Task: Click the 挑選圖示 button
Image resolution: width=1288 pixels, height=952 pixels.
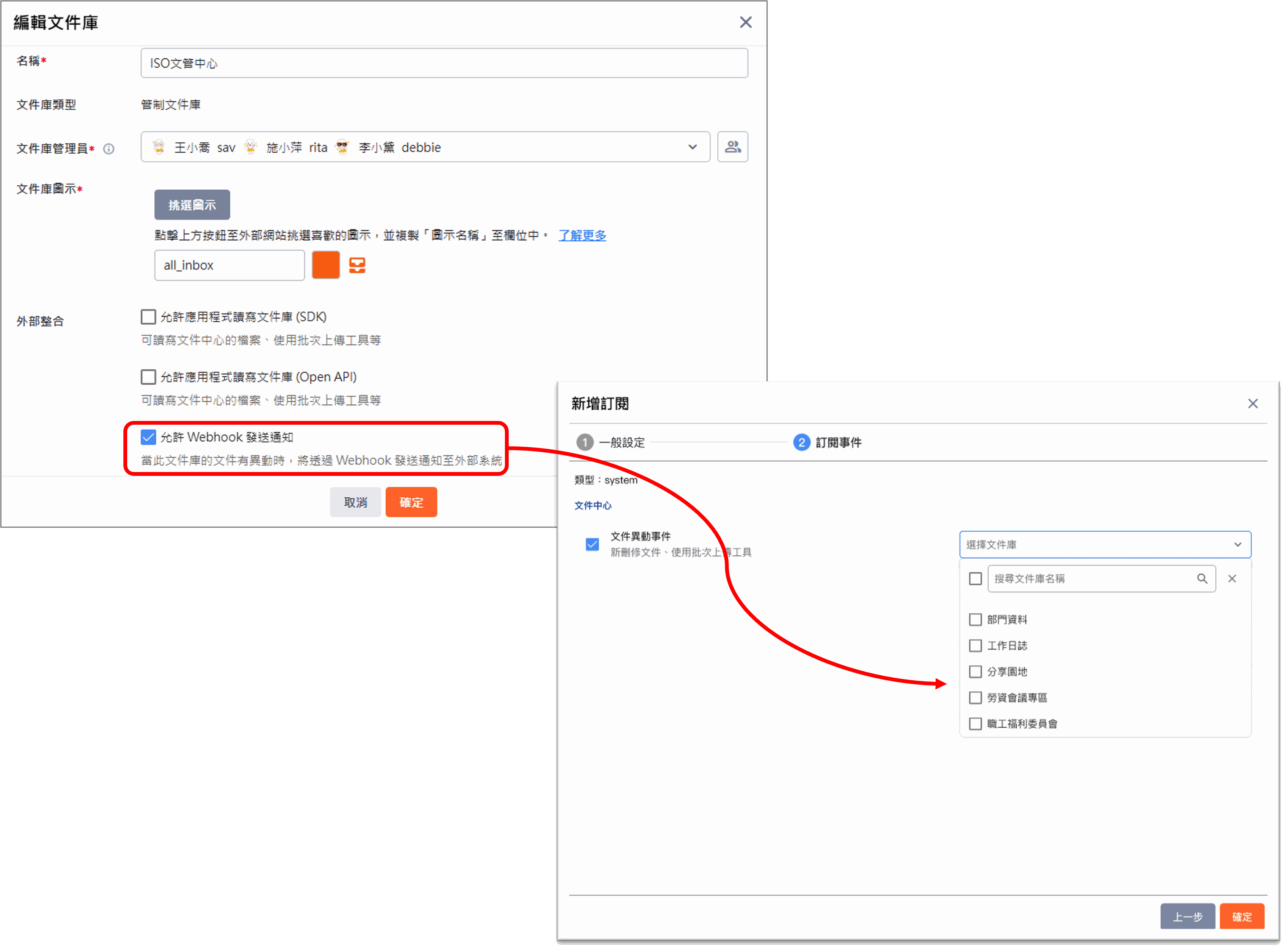Action: [192, 204]
